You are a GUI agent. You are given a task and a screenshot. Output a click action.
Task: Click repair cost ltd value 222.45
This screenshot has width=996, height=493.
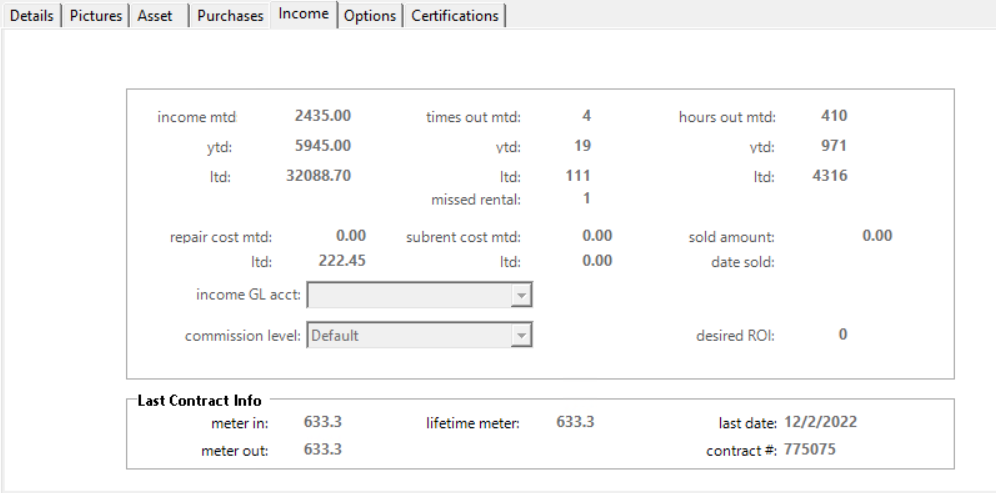tap(342, 260)
